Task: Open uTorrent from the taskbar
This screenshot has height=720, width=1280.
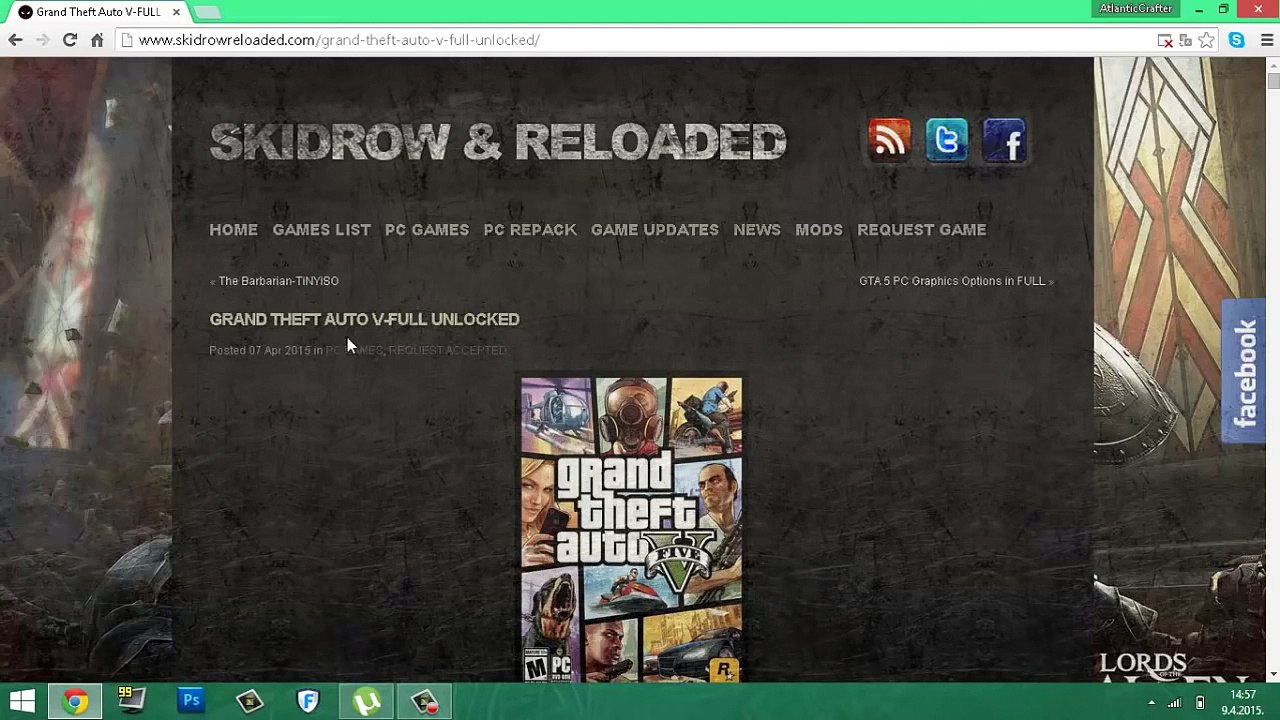Action: tap(366, 701)
